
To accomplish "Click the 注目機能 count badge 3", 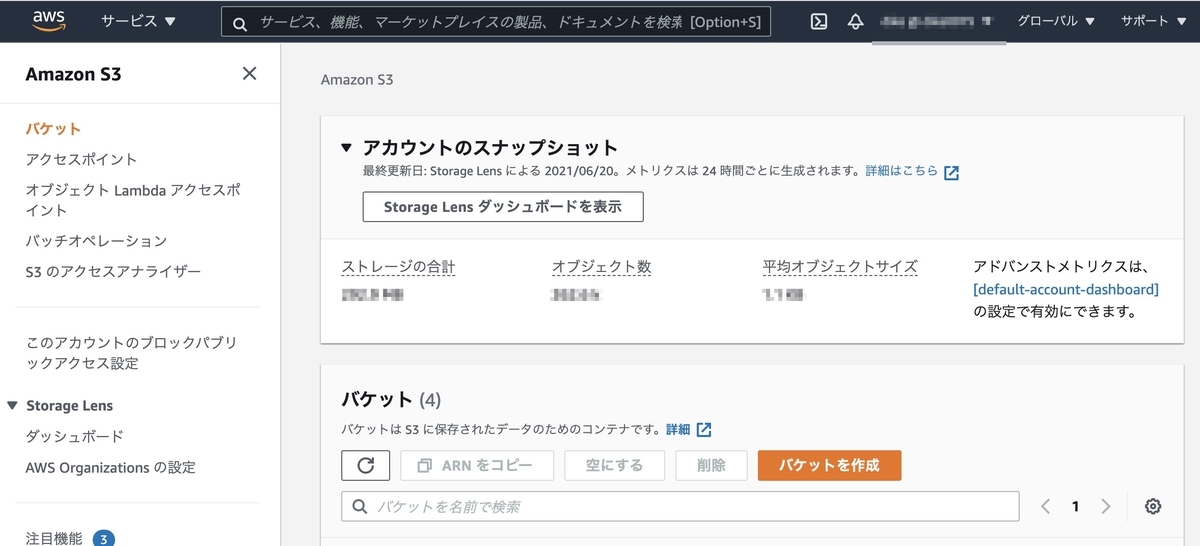I will pyautogui.click(x=104, y=539).
